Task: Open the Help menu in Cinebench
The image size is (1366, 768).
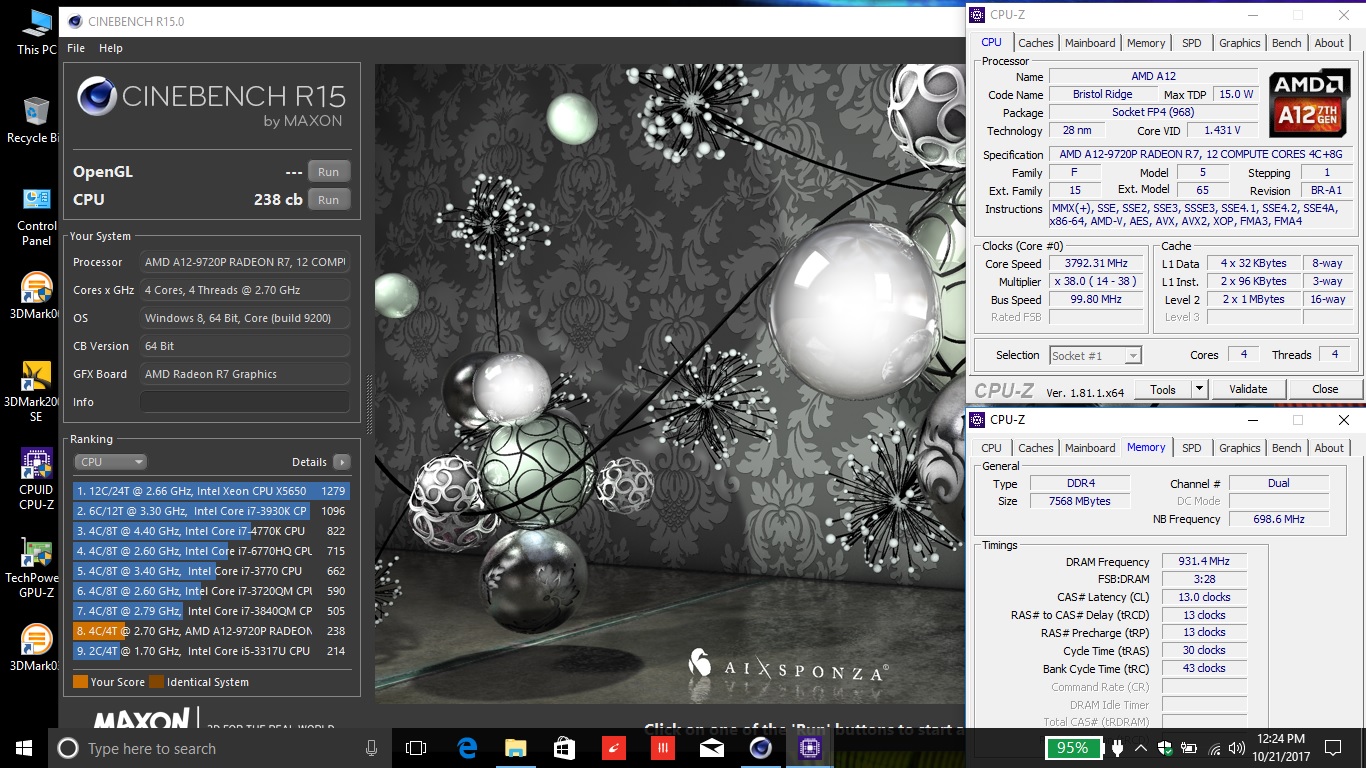Action: click(111, 48)
